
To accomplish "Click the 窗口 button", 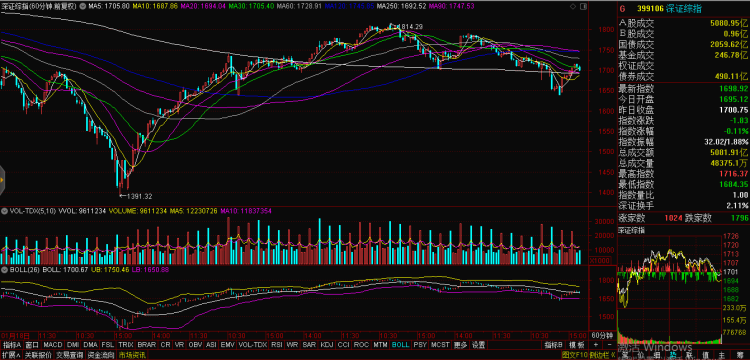I will 33,345.
